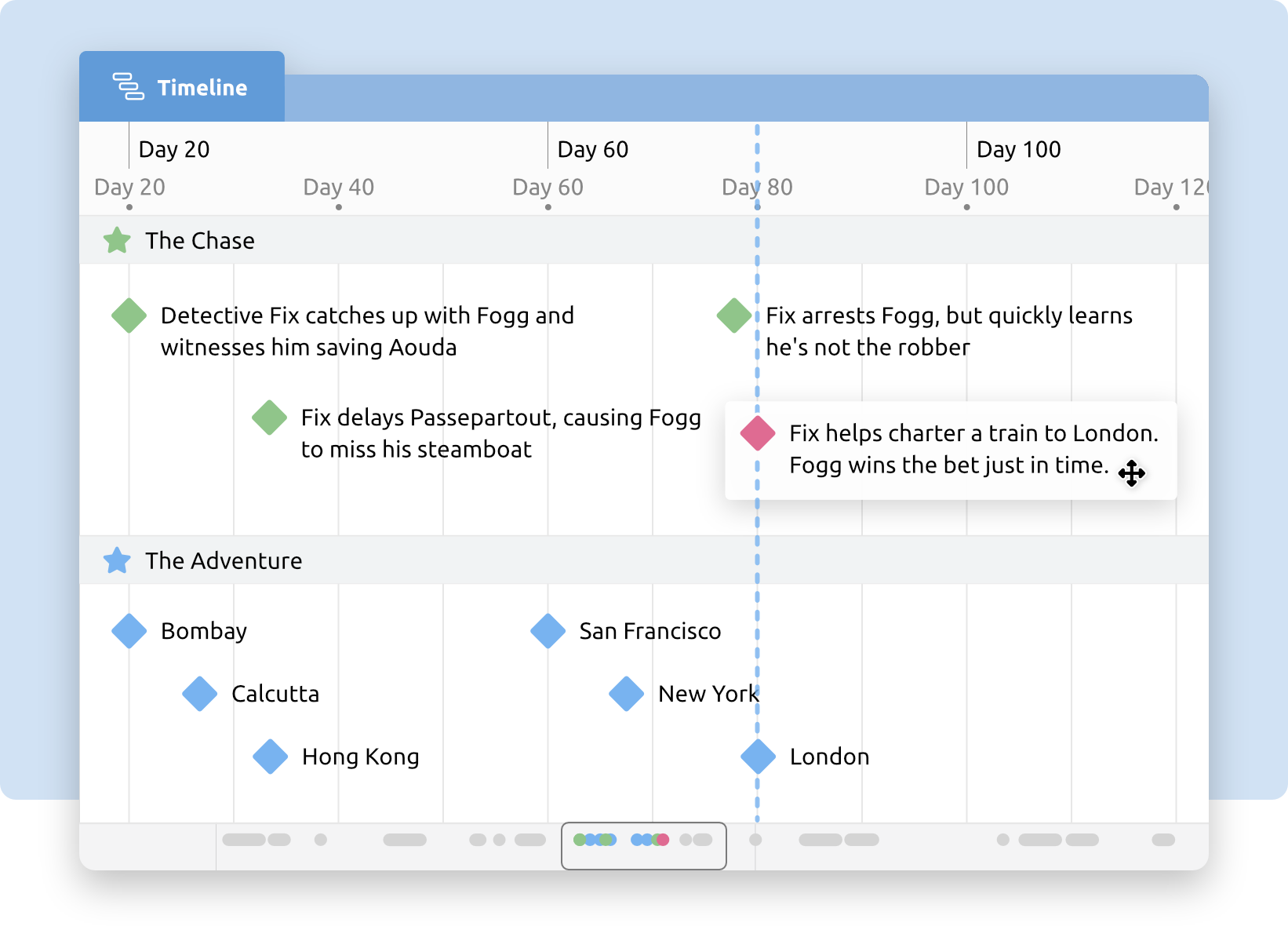Click the New York event label
1288x941 pixels.
pos(708,693)
